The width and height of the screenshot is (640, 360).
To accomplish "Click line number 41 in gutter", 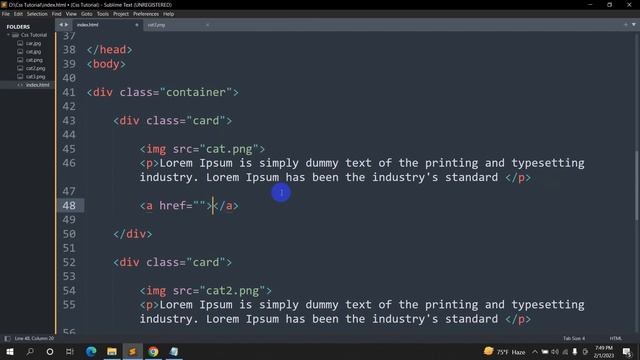I will click(x=69, y=92).
